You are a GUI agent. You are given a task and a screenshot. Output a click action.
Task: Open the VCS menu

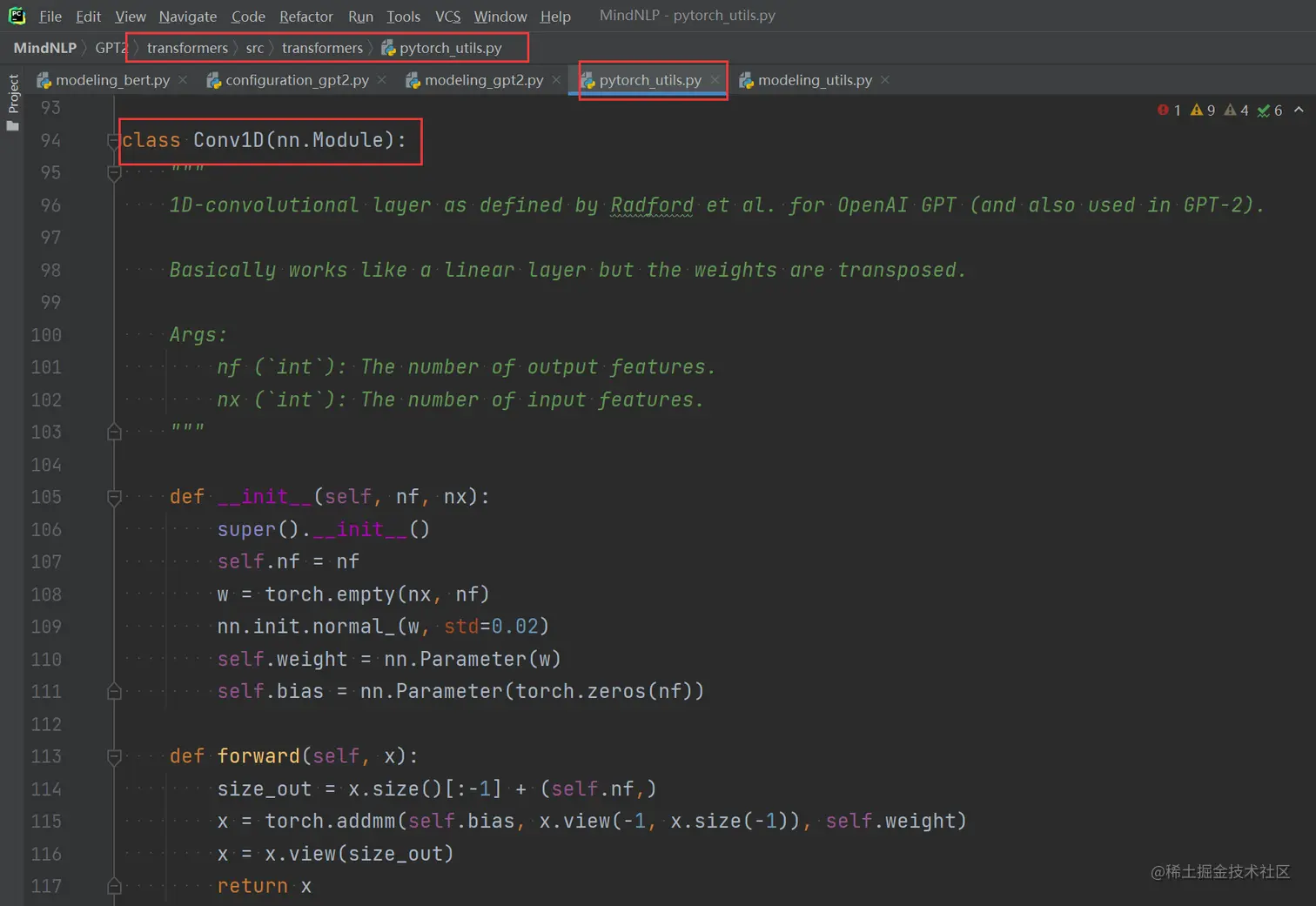[x=448, y=16]
